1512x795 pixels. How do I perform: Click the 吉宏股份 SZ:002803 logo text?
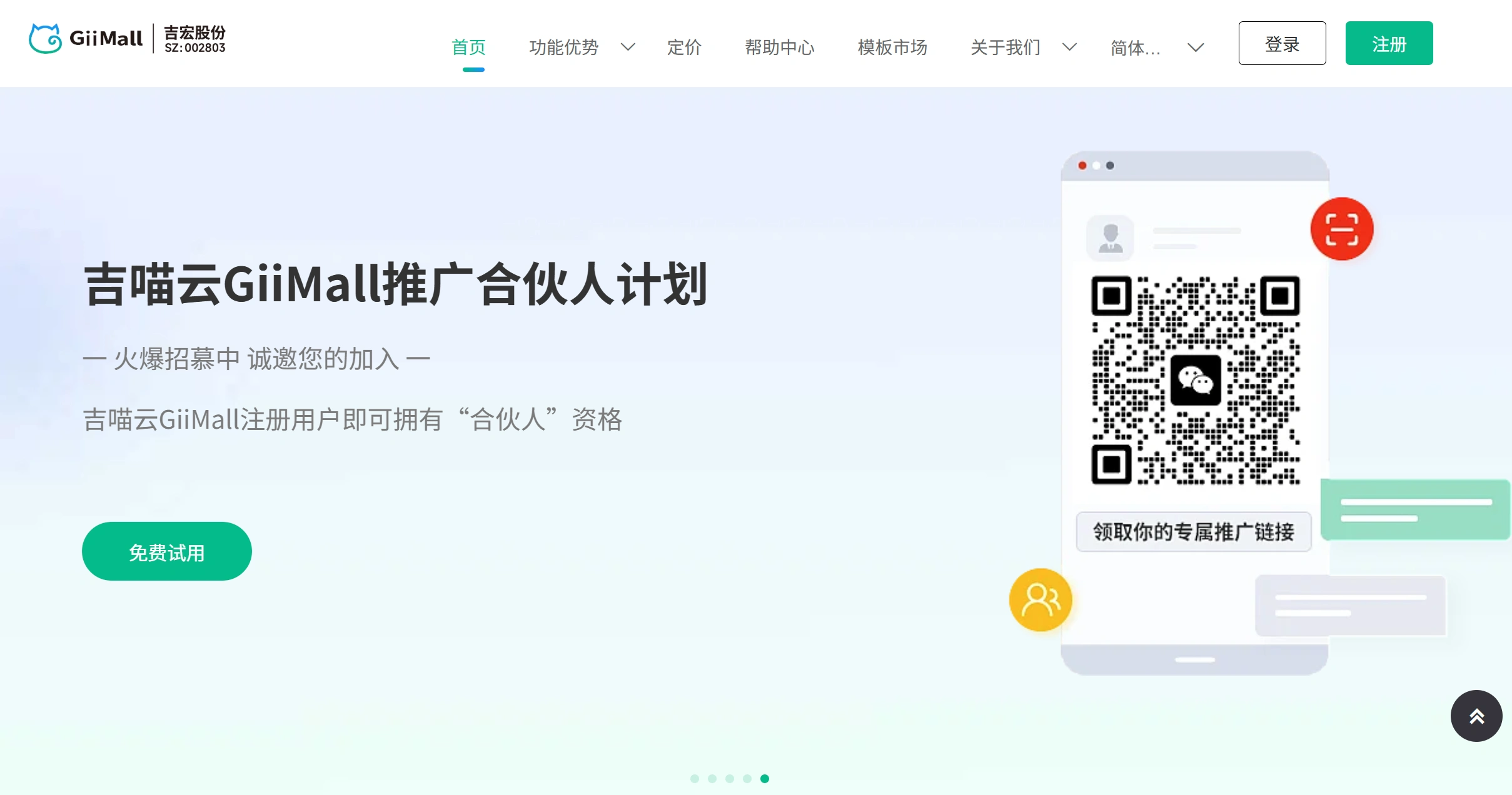194,39
